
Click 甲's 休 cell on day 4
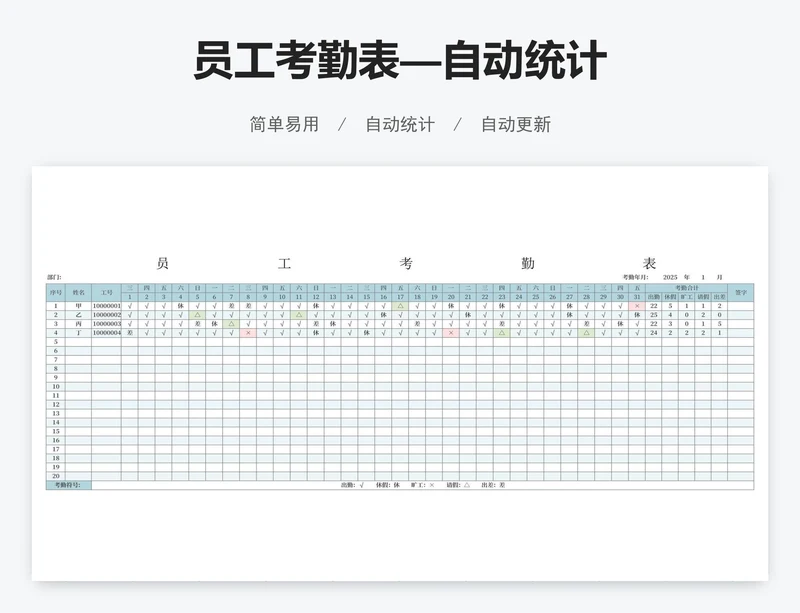pyautogui.click(x=181, y=306)
